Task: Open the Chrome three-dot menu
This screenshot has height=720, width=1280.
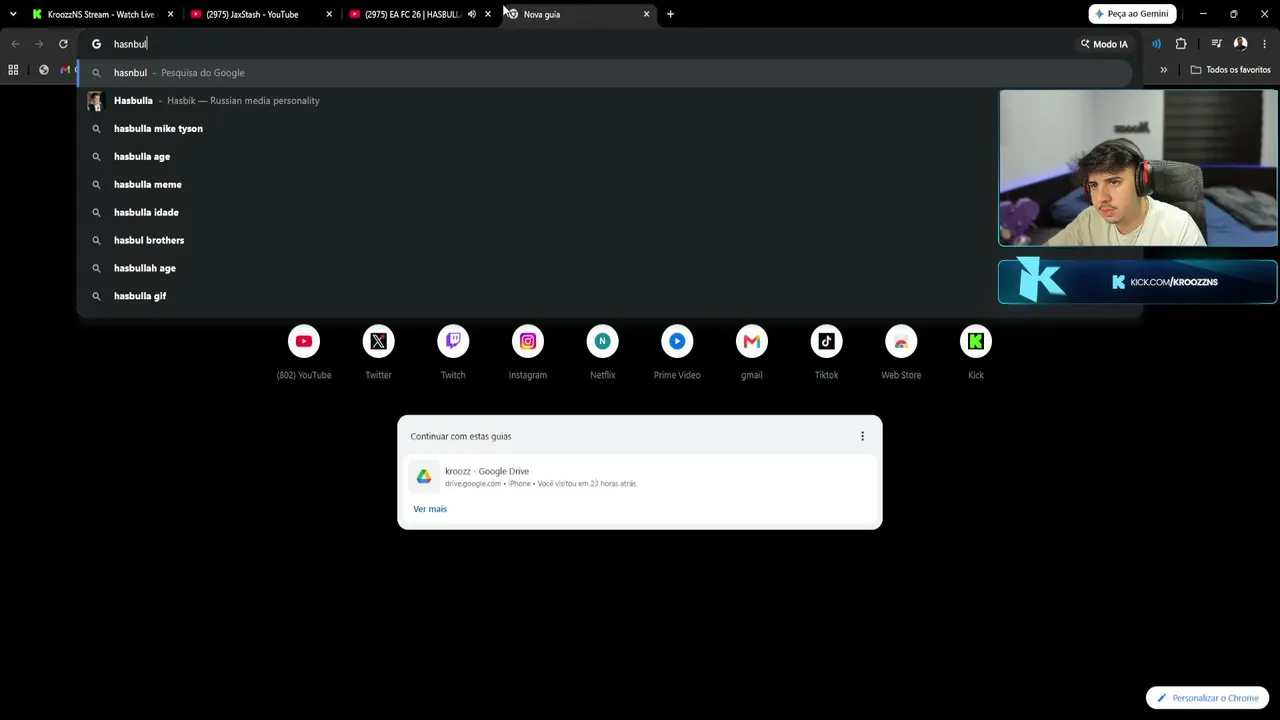Action: 1265,44
